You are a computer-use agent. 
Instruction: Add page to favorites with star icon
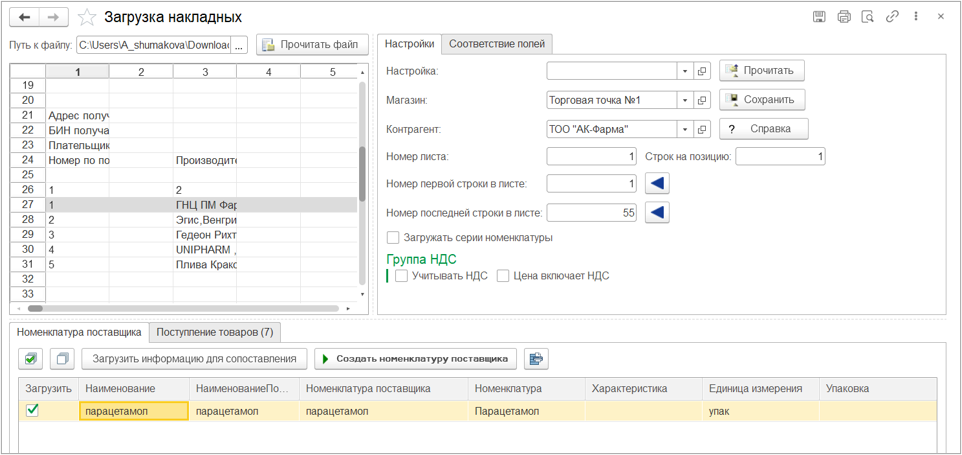tap(88, 17)
